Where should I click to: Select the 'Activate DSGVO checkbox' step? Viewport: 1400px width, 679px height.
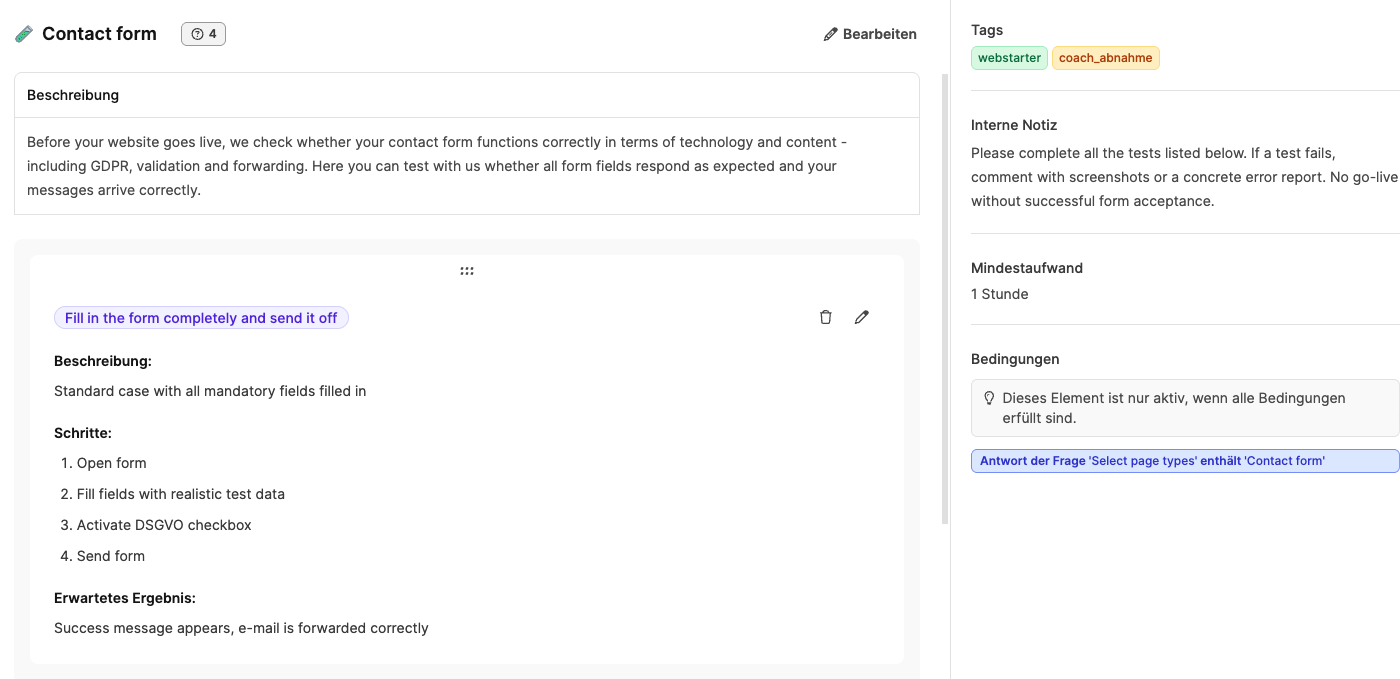(164, 525)
